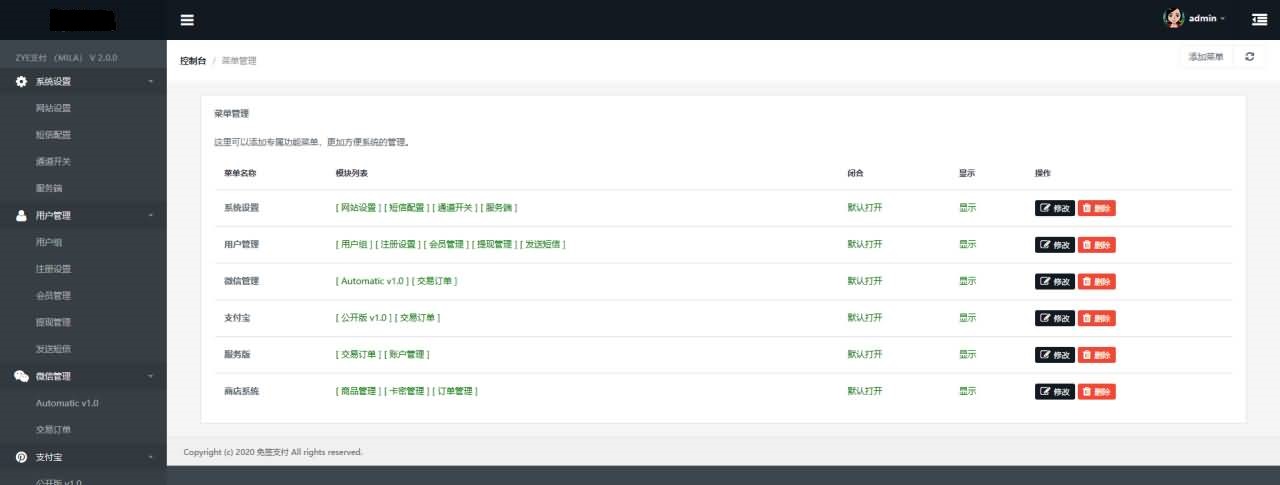Click the WeChat icon beside sidebar 微信管理
Image resolution: width=1280 pixels, height=485 pixels.
[x=21, y=376]
